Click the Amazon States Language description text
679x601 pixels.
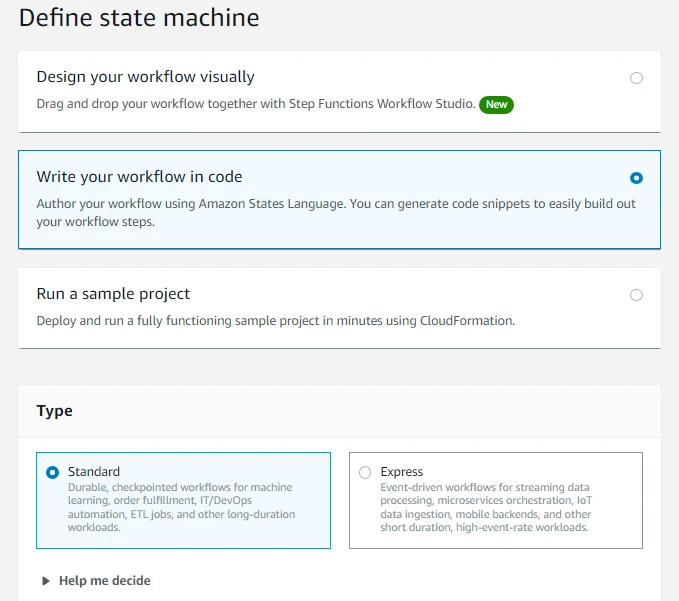(335, 212)
